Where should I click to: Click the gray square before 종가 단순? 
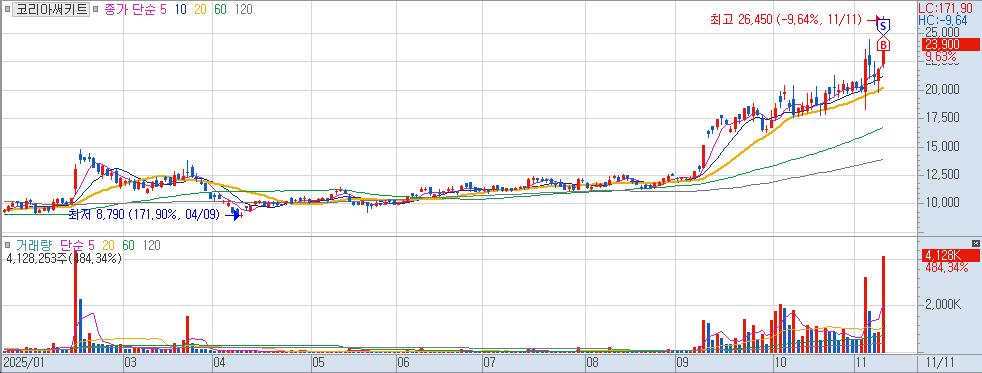point(96,10)
